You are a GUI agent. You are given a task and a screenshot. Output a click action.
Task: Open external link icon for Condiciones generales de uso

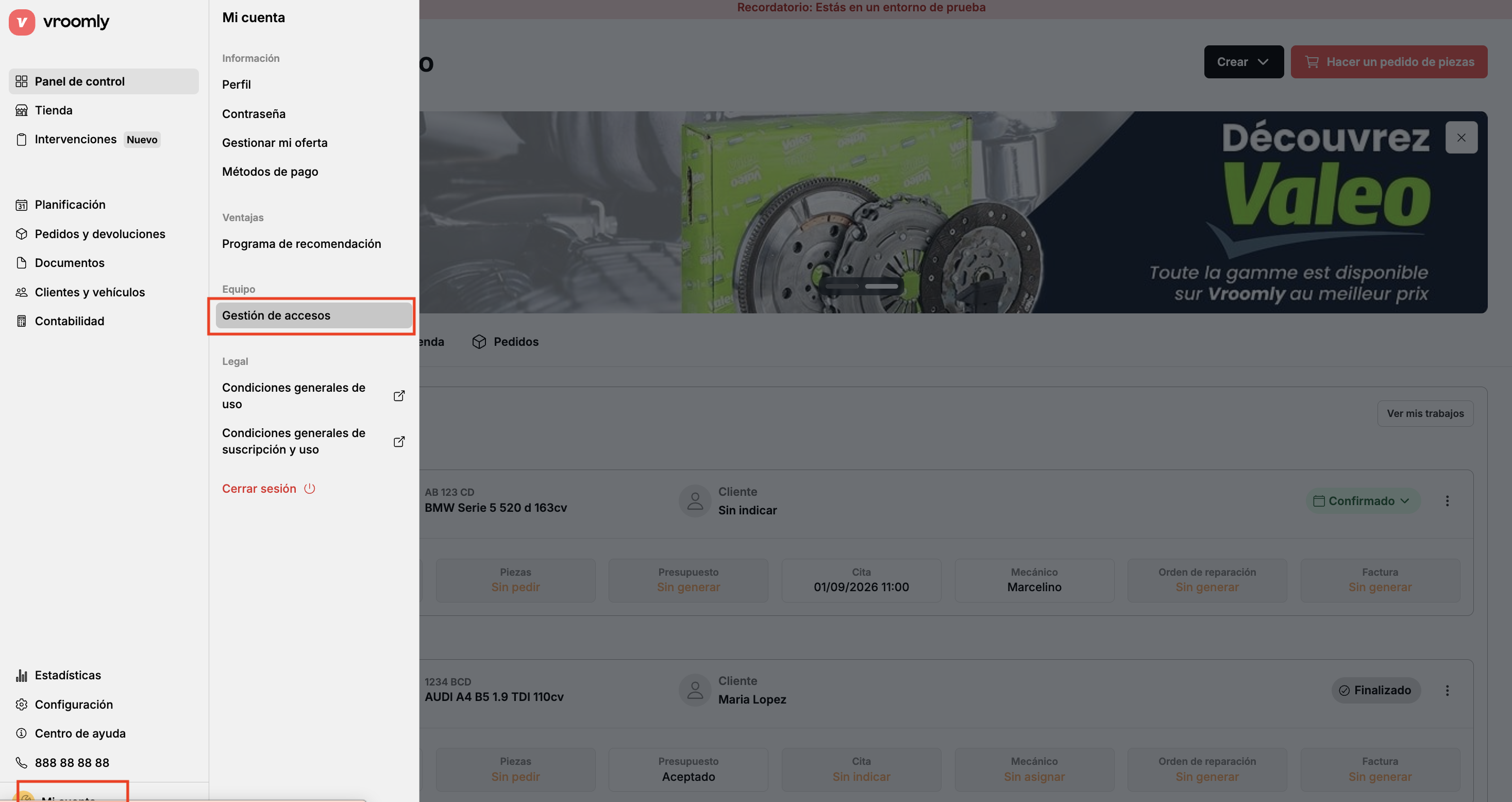399,396
